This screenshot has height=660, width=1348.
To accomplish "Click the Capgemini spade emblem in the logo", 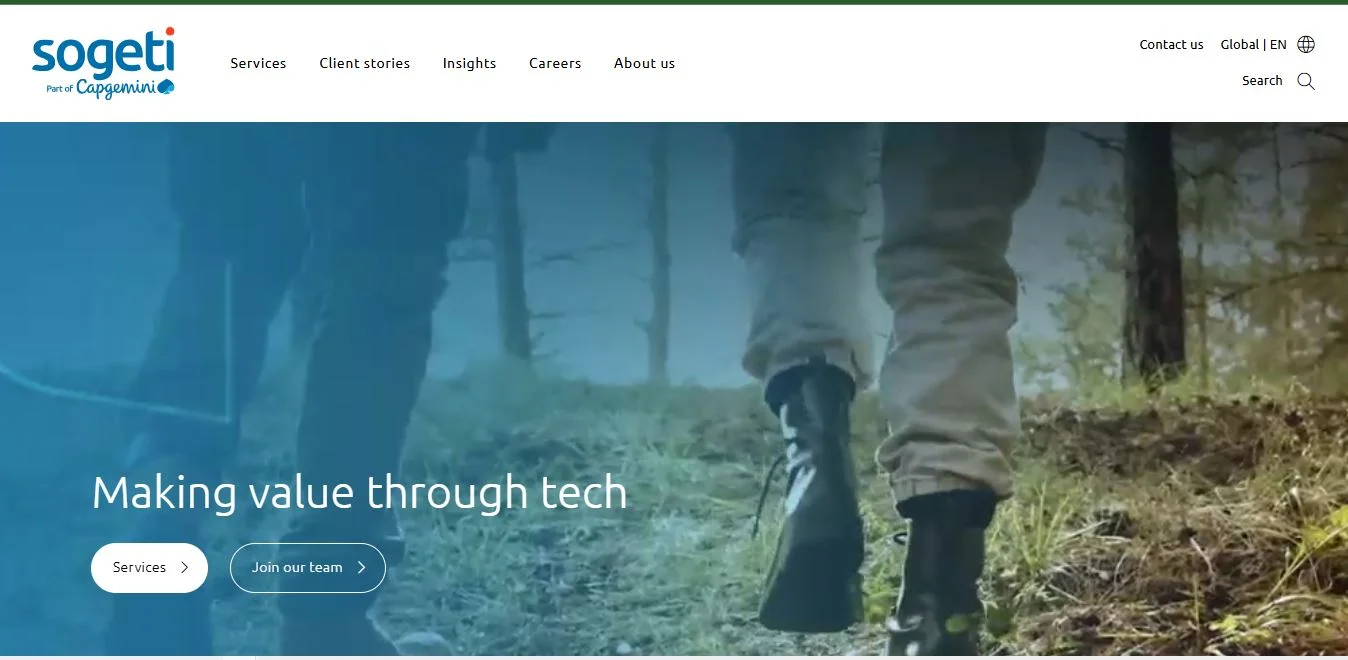I will pos(166,87).
